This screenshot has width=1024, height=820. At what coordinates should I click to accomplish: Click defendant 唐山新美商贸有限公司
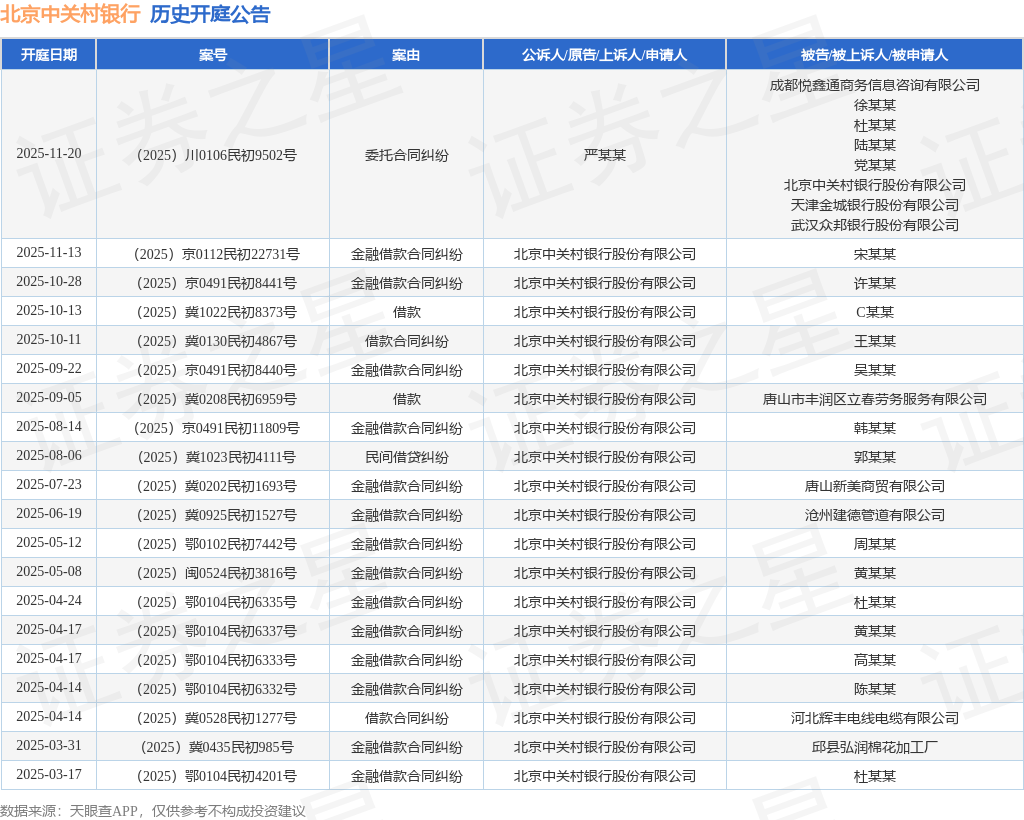[874, 486]
